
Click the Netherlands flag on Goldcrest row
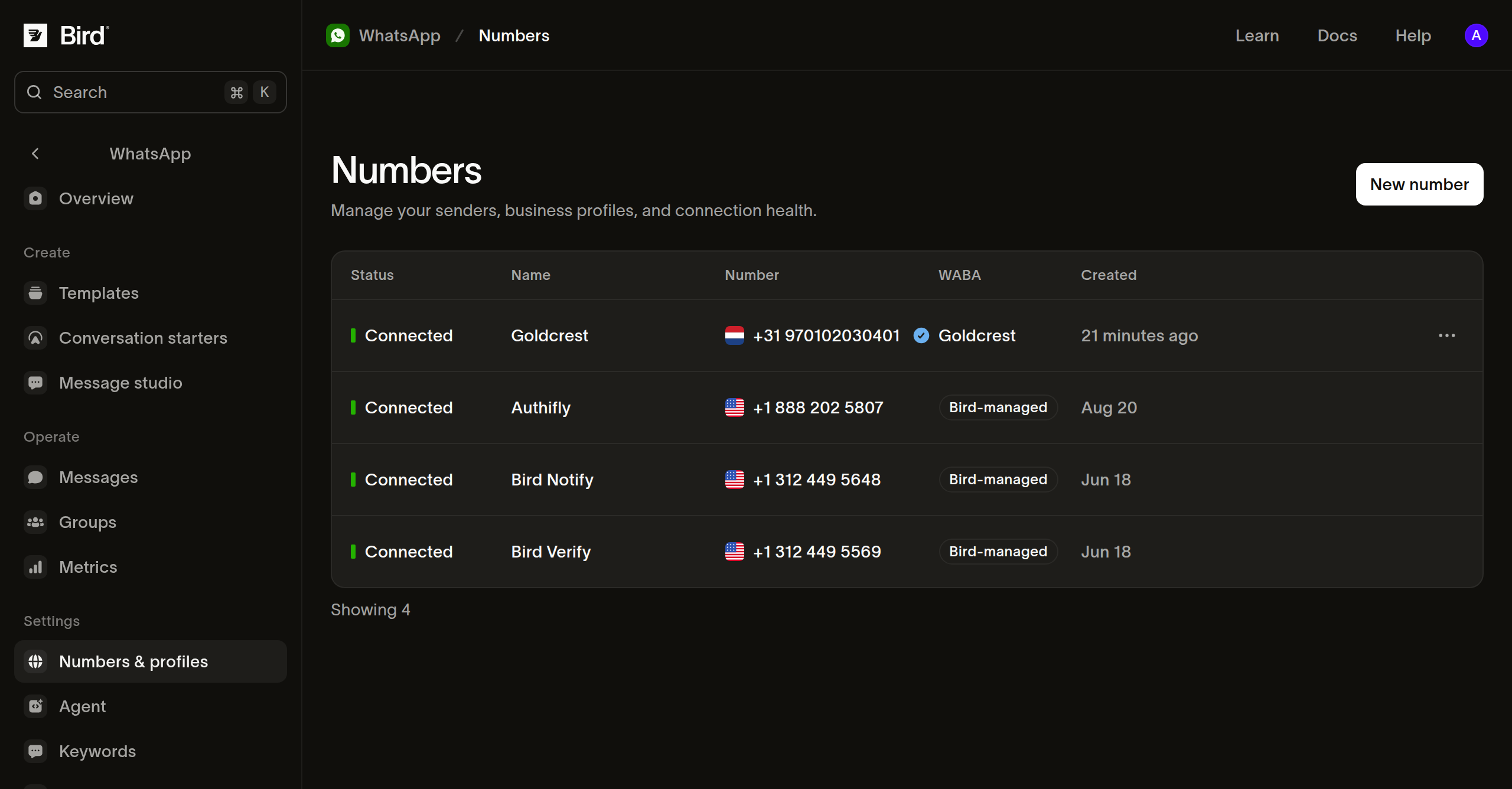[735, 335]
